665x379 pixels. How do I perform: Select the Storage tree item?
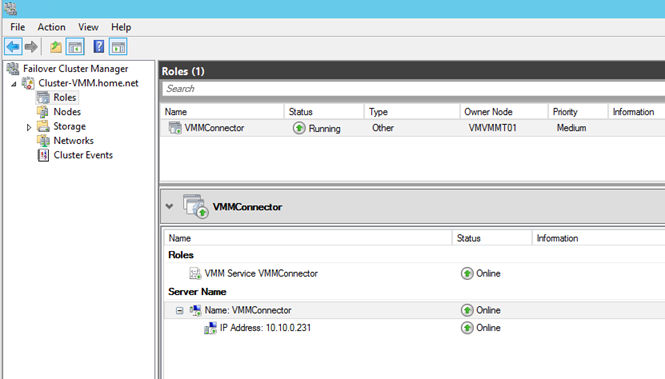point(70,126)
